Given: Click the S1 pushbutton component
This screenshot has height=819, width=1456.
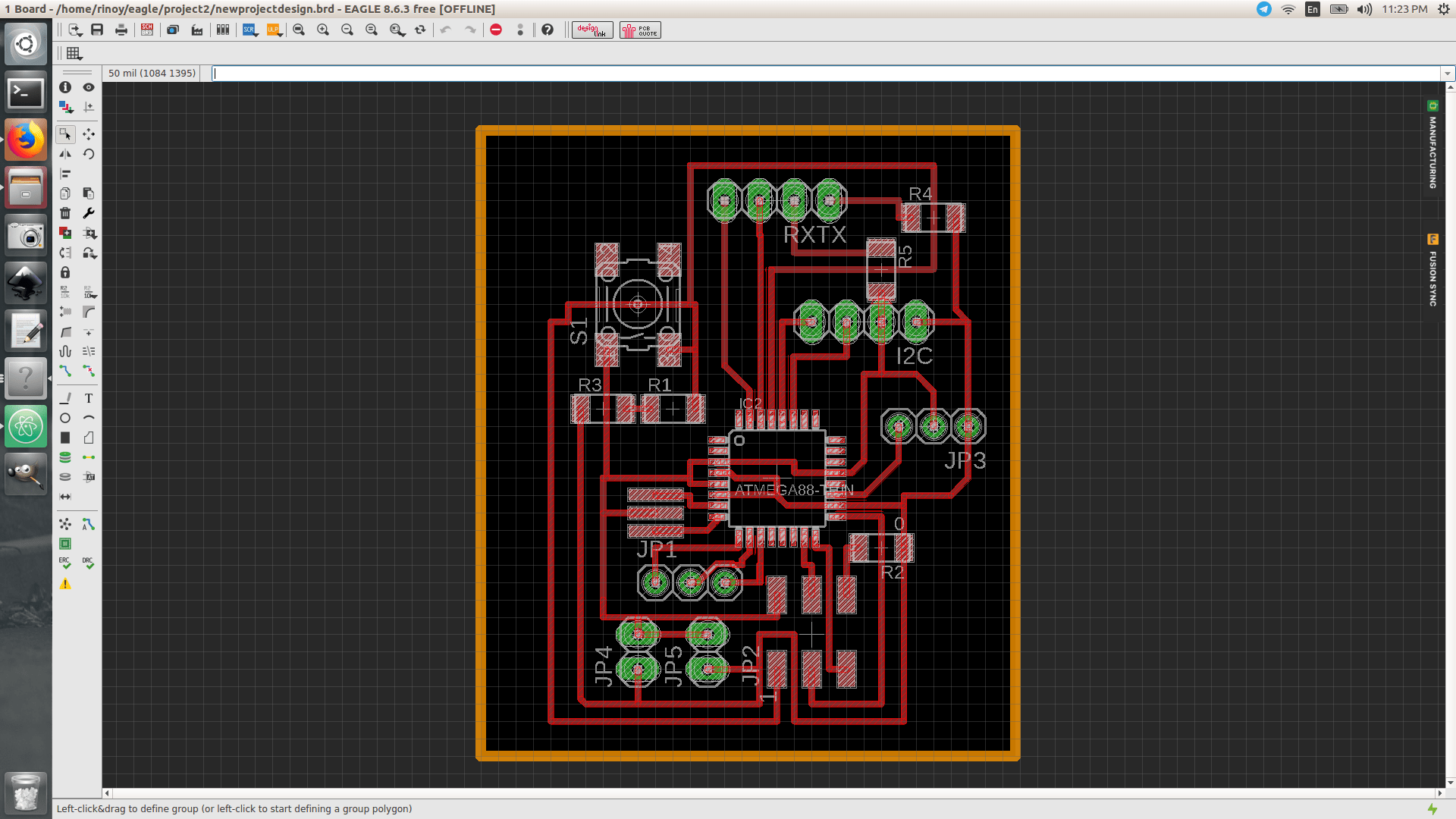Looking at the screenshot, I should coord(638,305).
